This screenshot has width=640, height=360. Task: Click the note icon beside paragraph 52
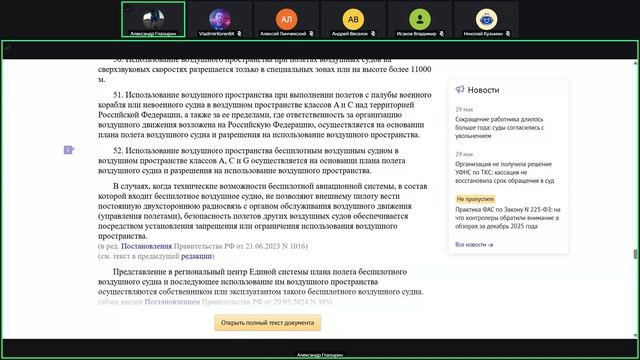coord(69,150)
